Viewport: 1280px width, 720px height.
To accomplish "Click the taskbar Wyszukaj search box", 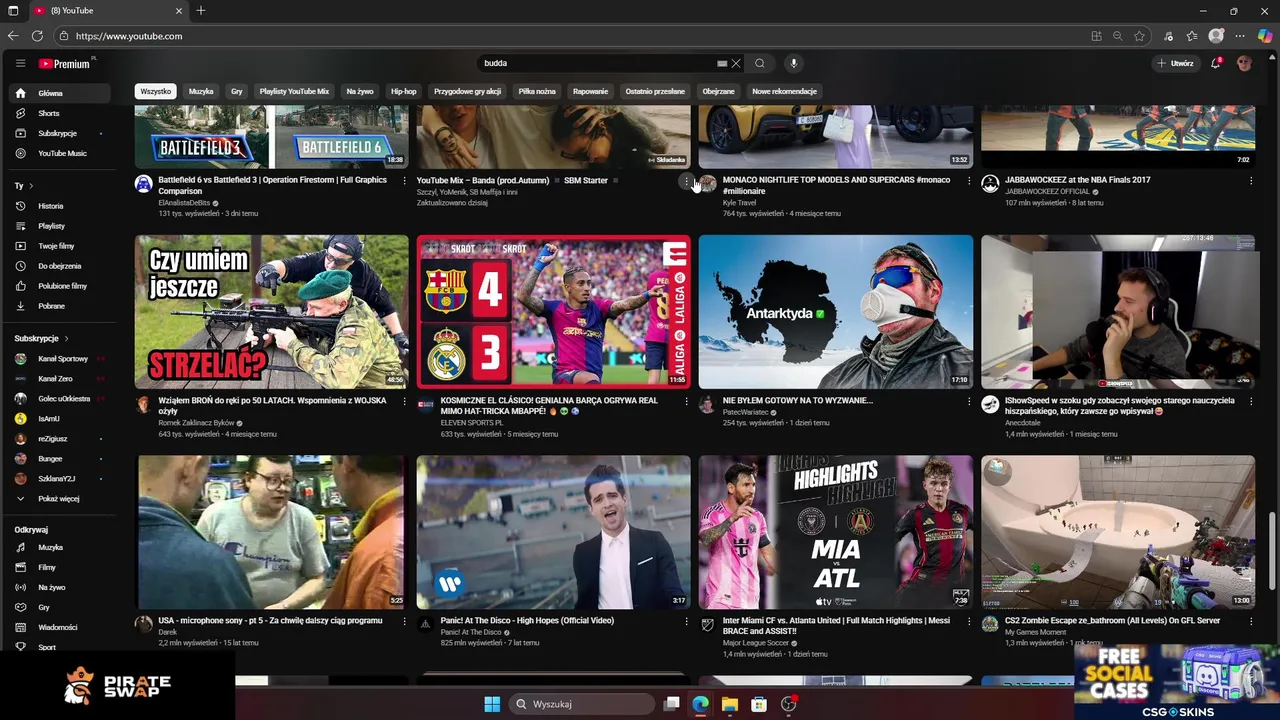I will tap(581, 704).
